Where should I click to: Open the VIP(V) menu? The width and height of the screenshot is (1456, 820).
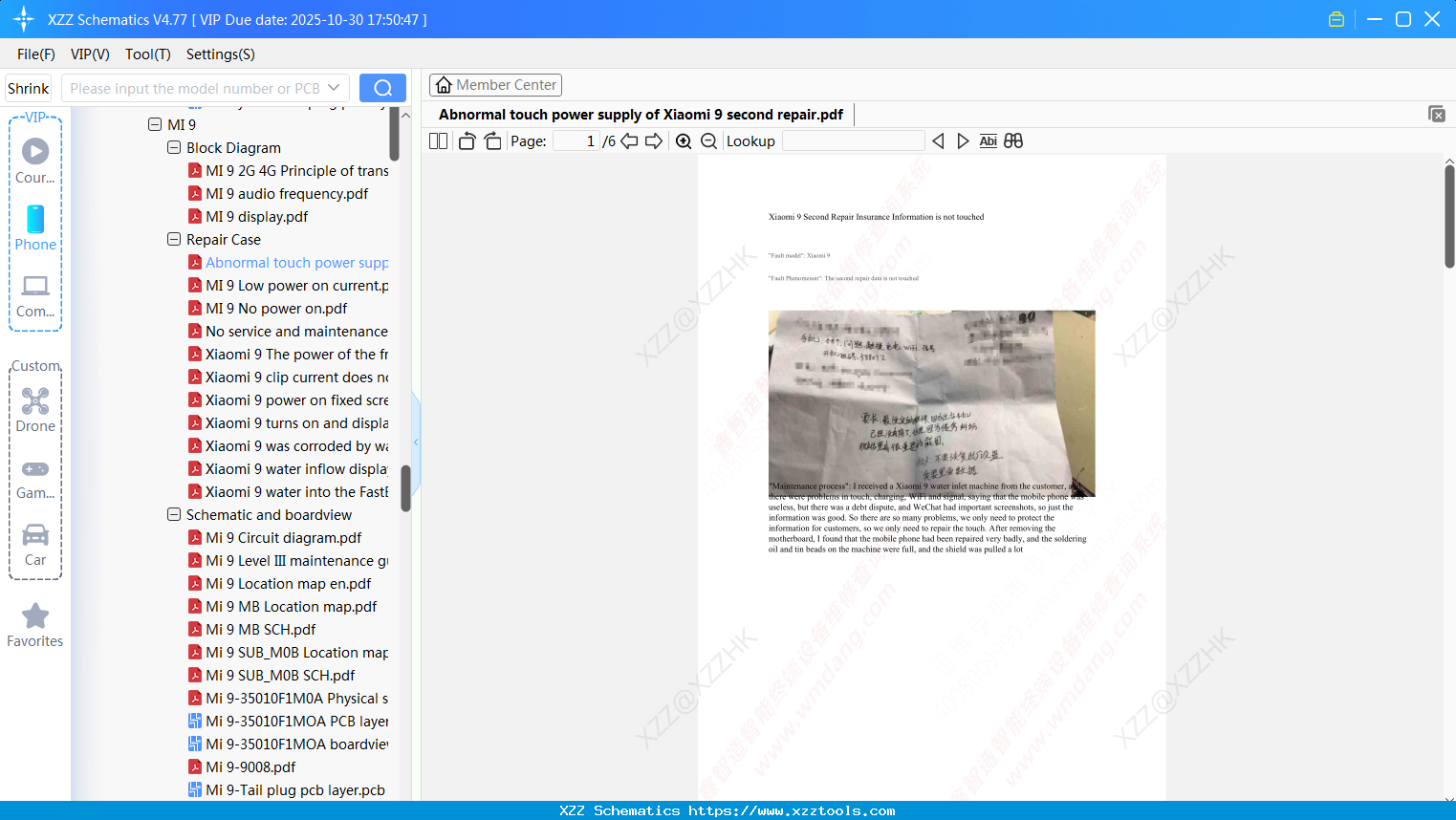click(x=90, y=54)
